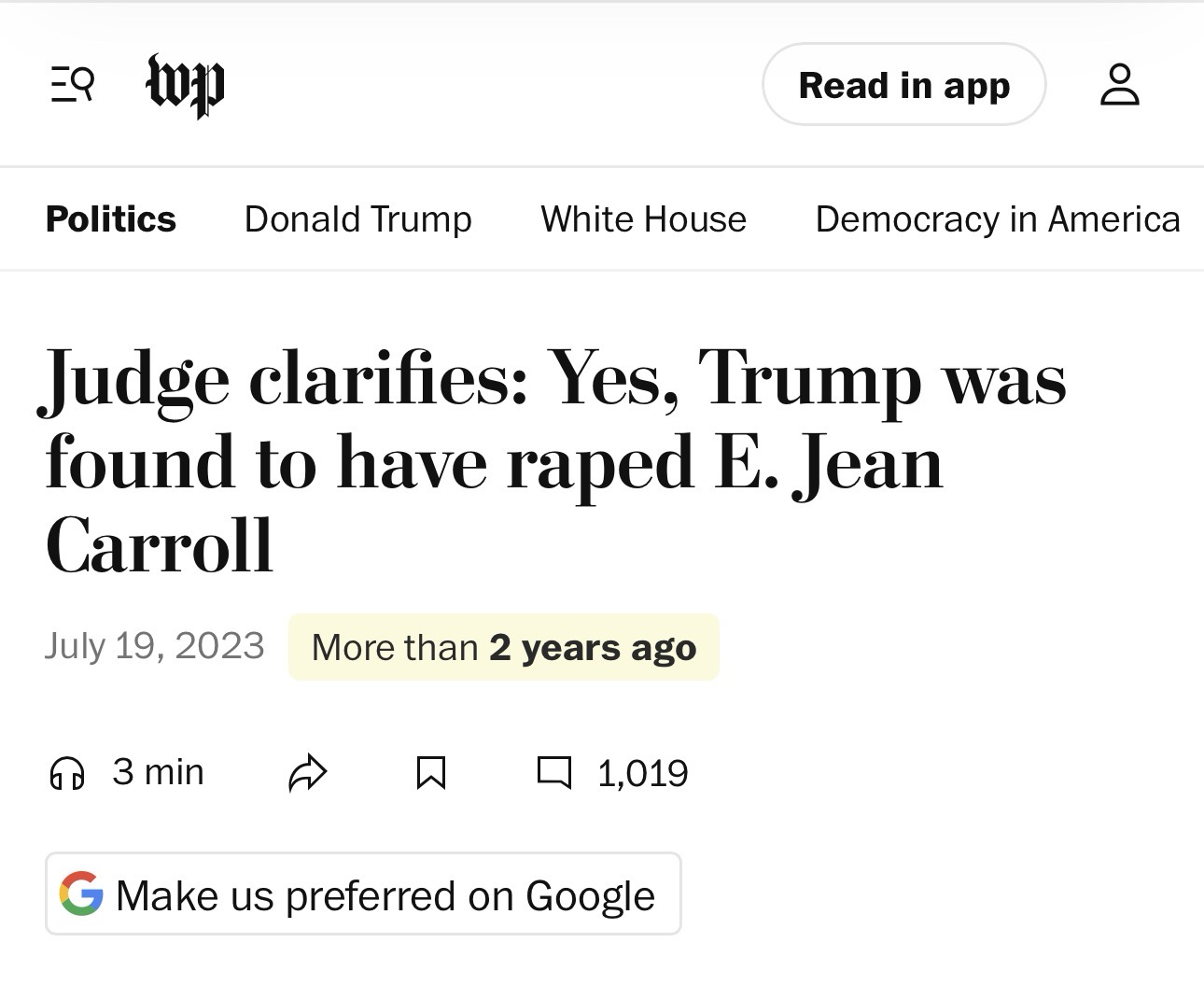Click the word Carroll in headline
This screenshot has width=1204, height=999.
click(x=159, y=546)
